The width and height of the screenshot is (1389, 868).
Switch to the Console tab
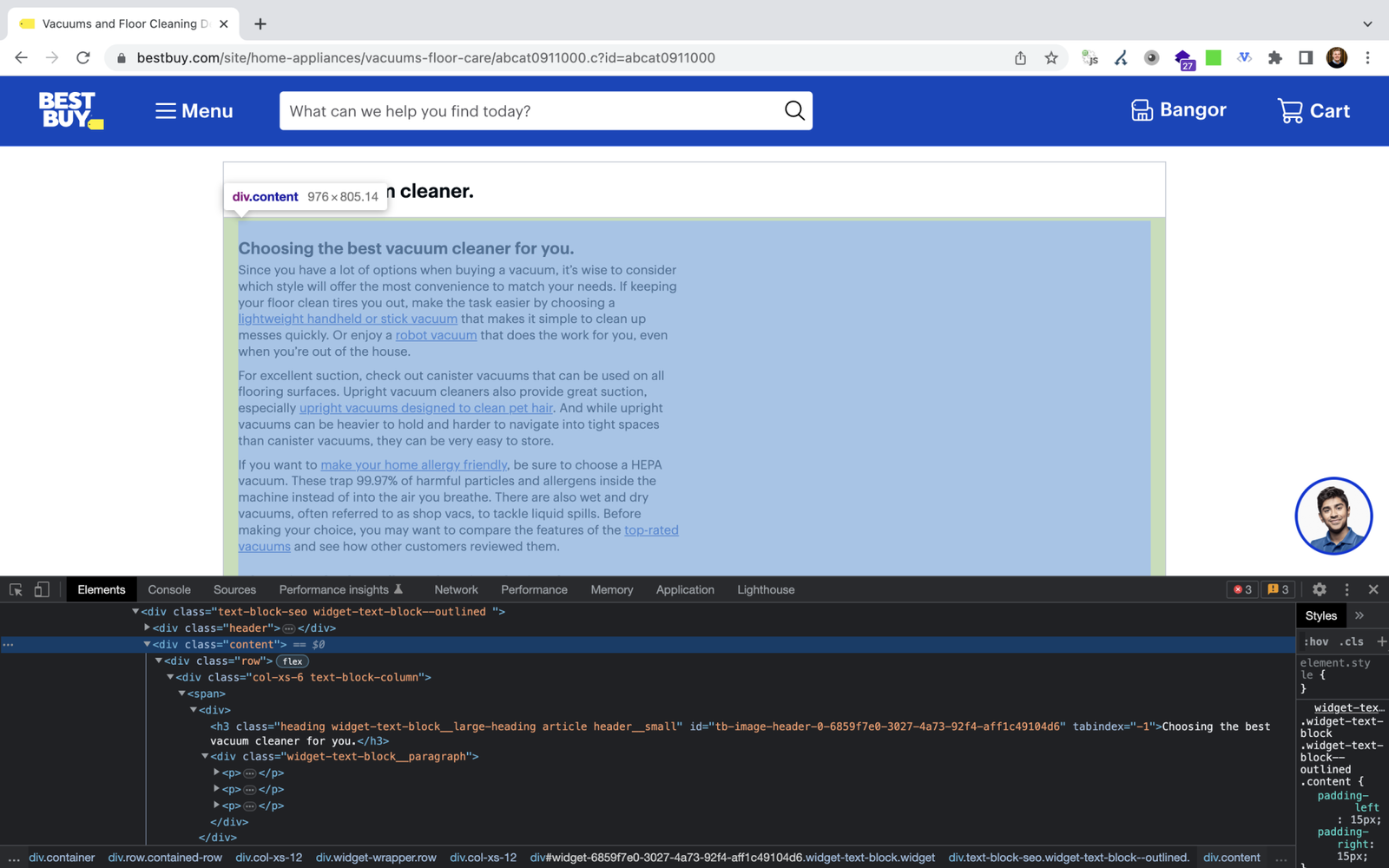[x=168, y=589]
